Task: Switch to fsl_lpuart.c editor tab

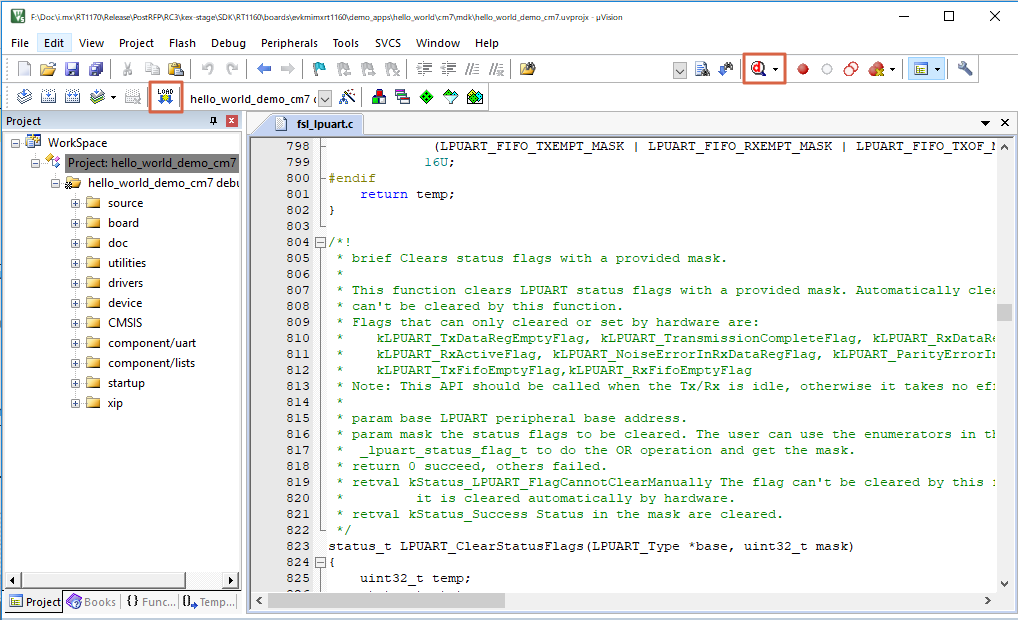Action: pyautogui.click(x=315, y=124)
